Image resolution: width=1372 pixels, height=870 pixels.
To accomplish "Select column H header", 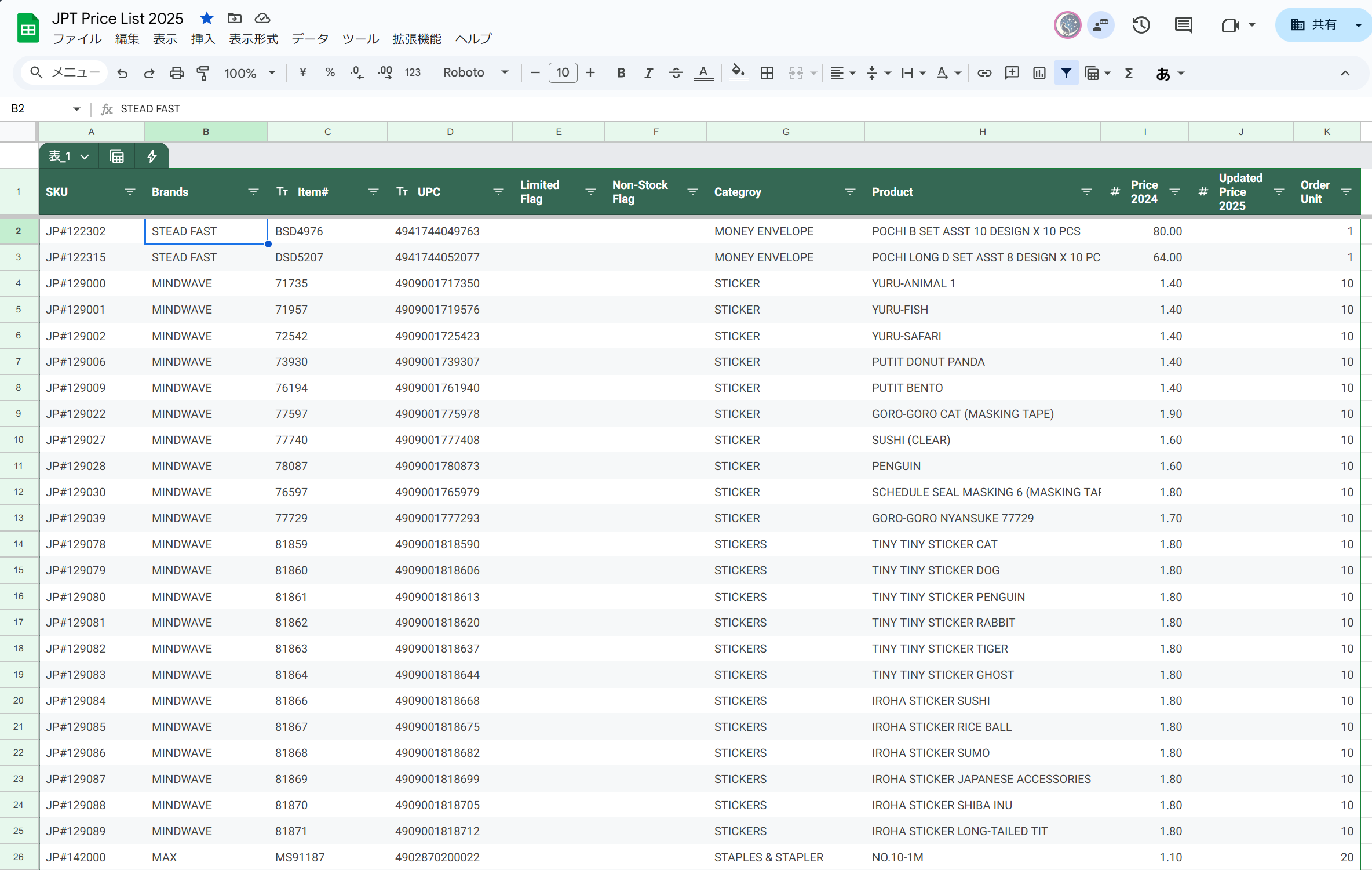I will [x=982, y=132].
